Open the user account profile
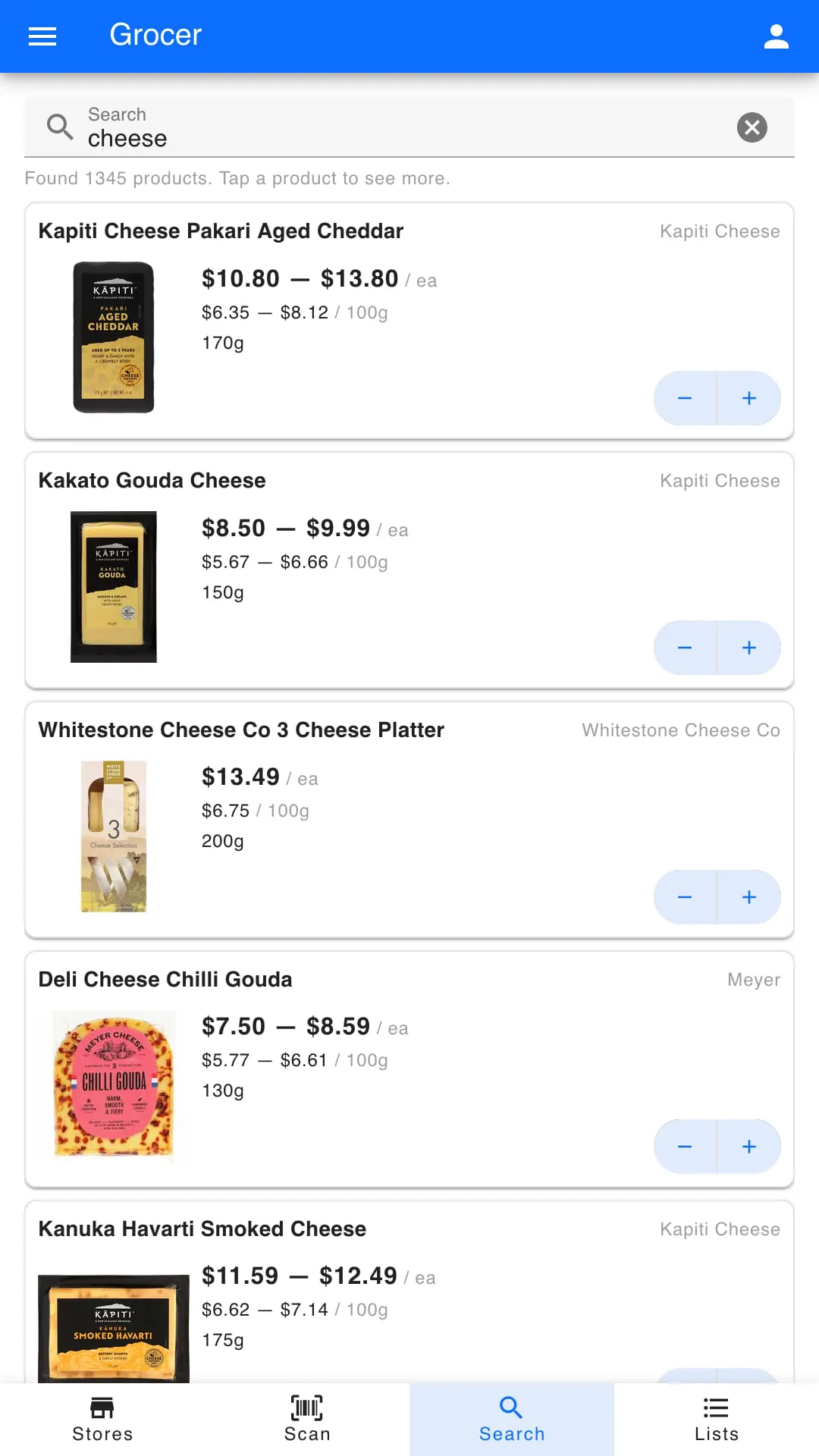 point(776,36)
